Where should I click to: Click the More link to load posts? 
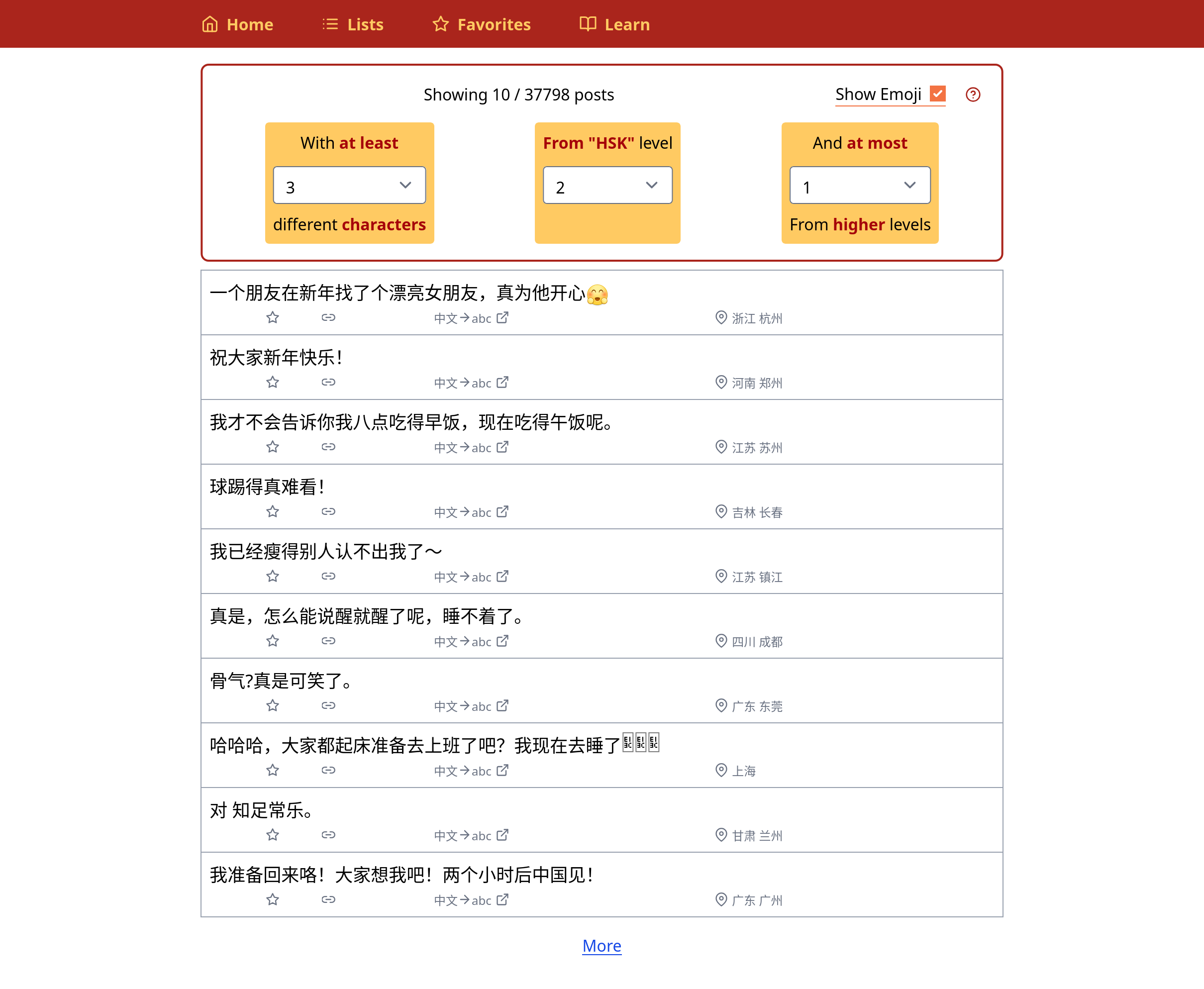pos(601,946)
